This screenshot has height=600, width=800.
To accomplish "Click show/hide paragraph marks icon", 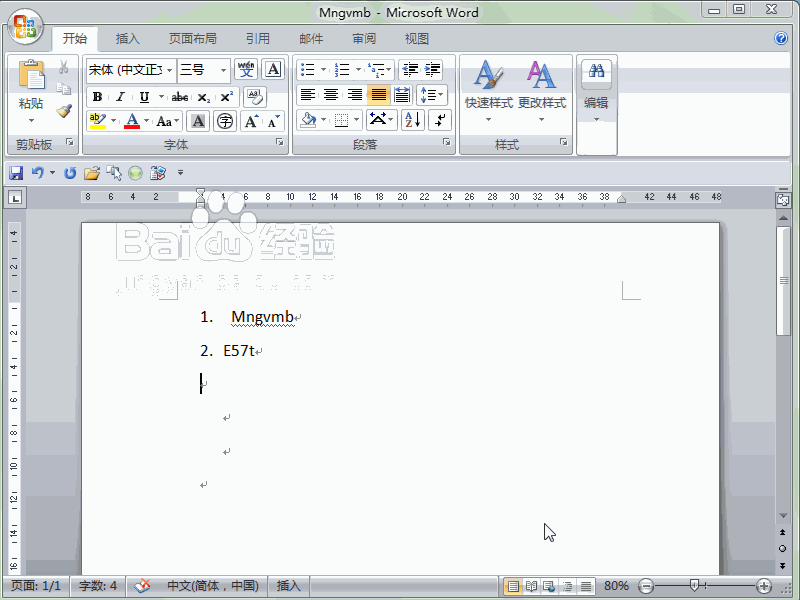I will tap(440, 120).
